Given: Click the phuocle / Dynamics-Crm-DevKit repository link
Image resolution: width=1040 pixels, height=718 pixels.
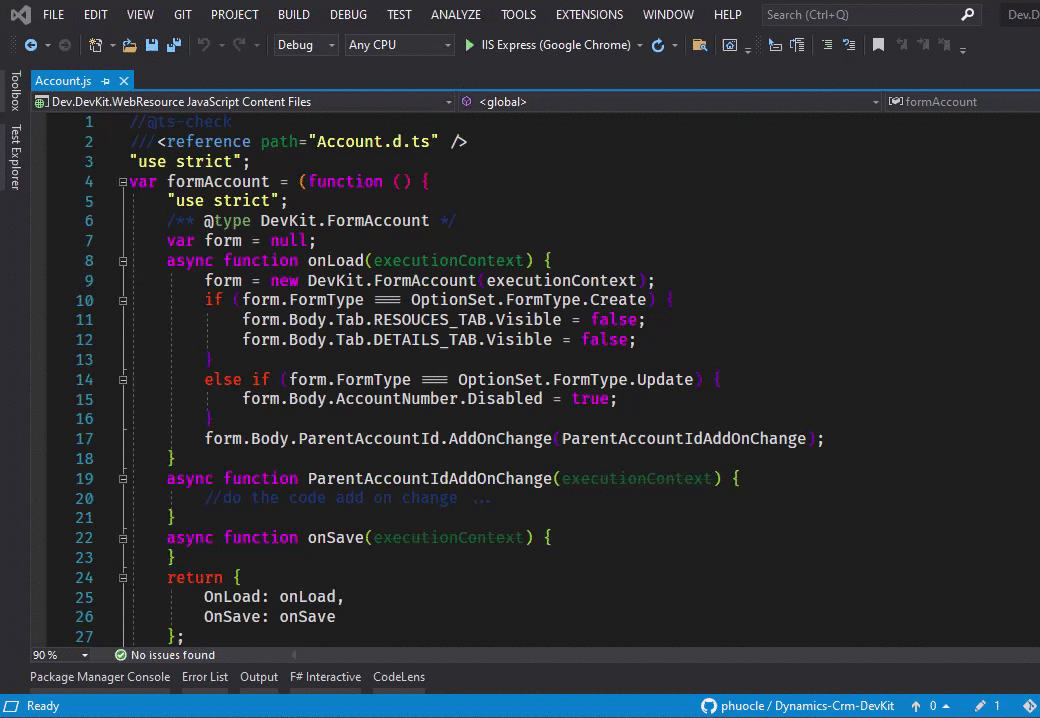Looking at the screenshot, I should pyautogui.click(x=807, y=706).
